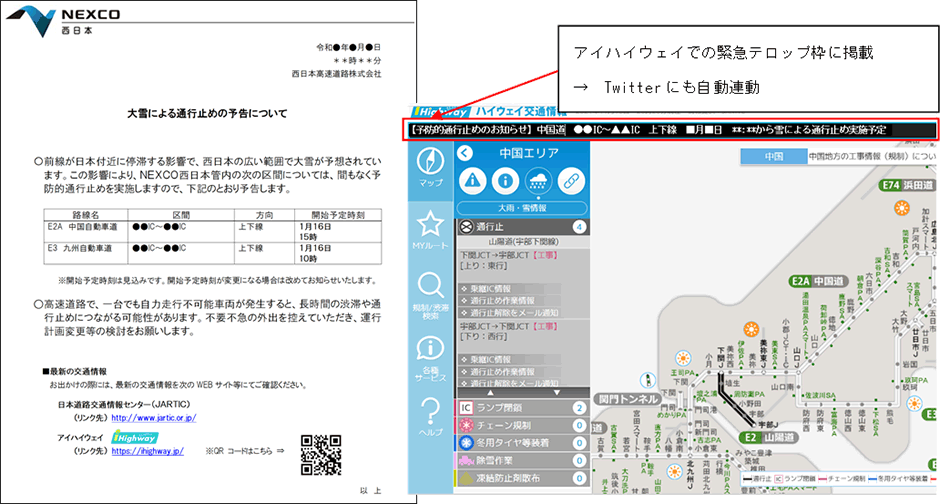Screen dimensions: 940x504
Task: Open the マップ compass icon in sidebar
Action: [x=430, y=161]
